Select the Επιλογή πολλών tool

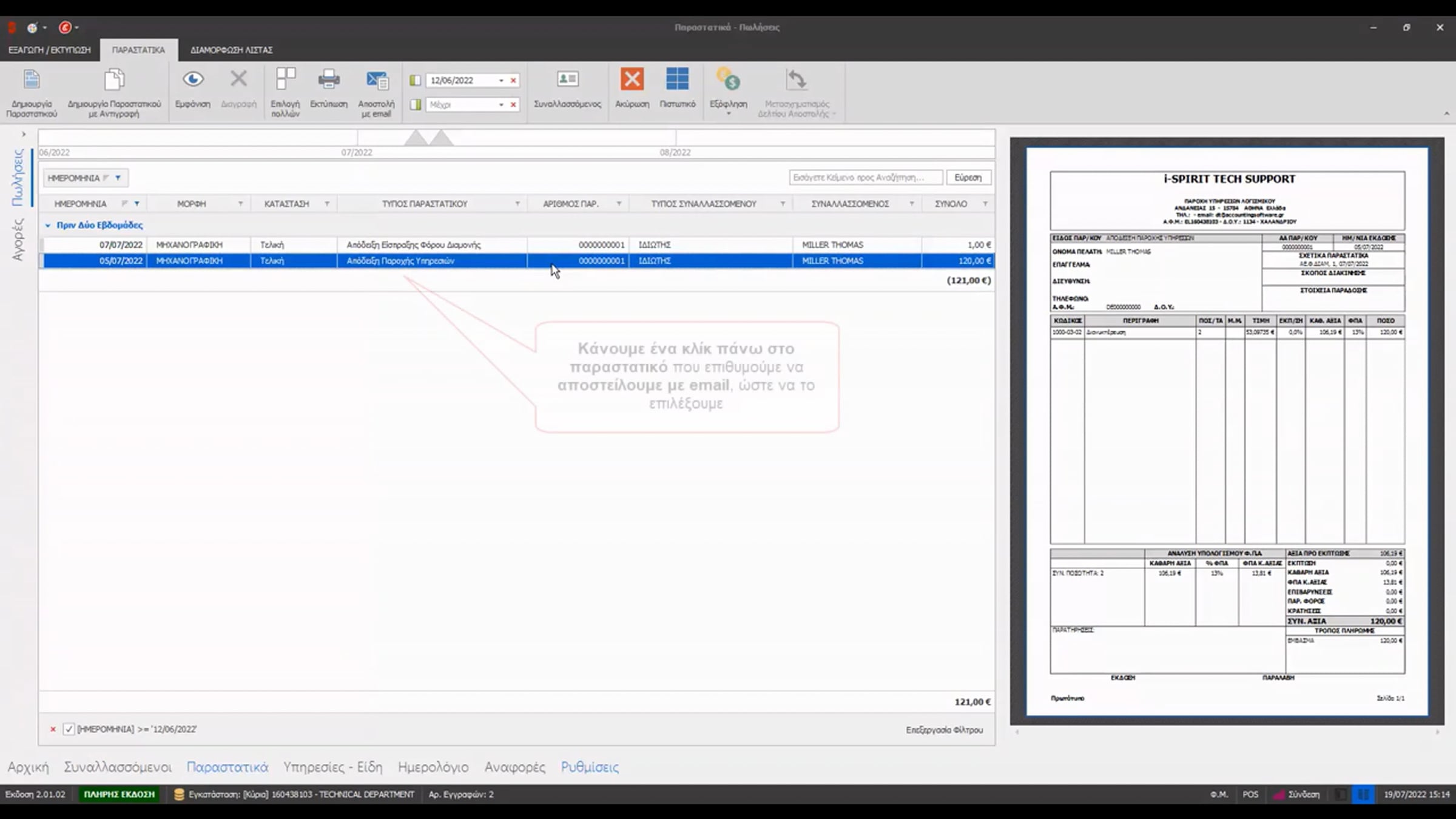[285, 79]
